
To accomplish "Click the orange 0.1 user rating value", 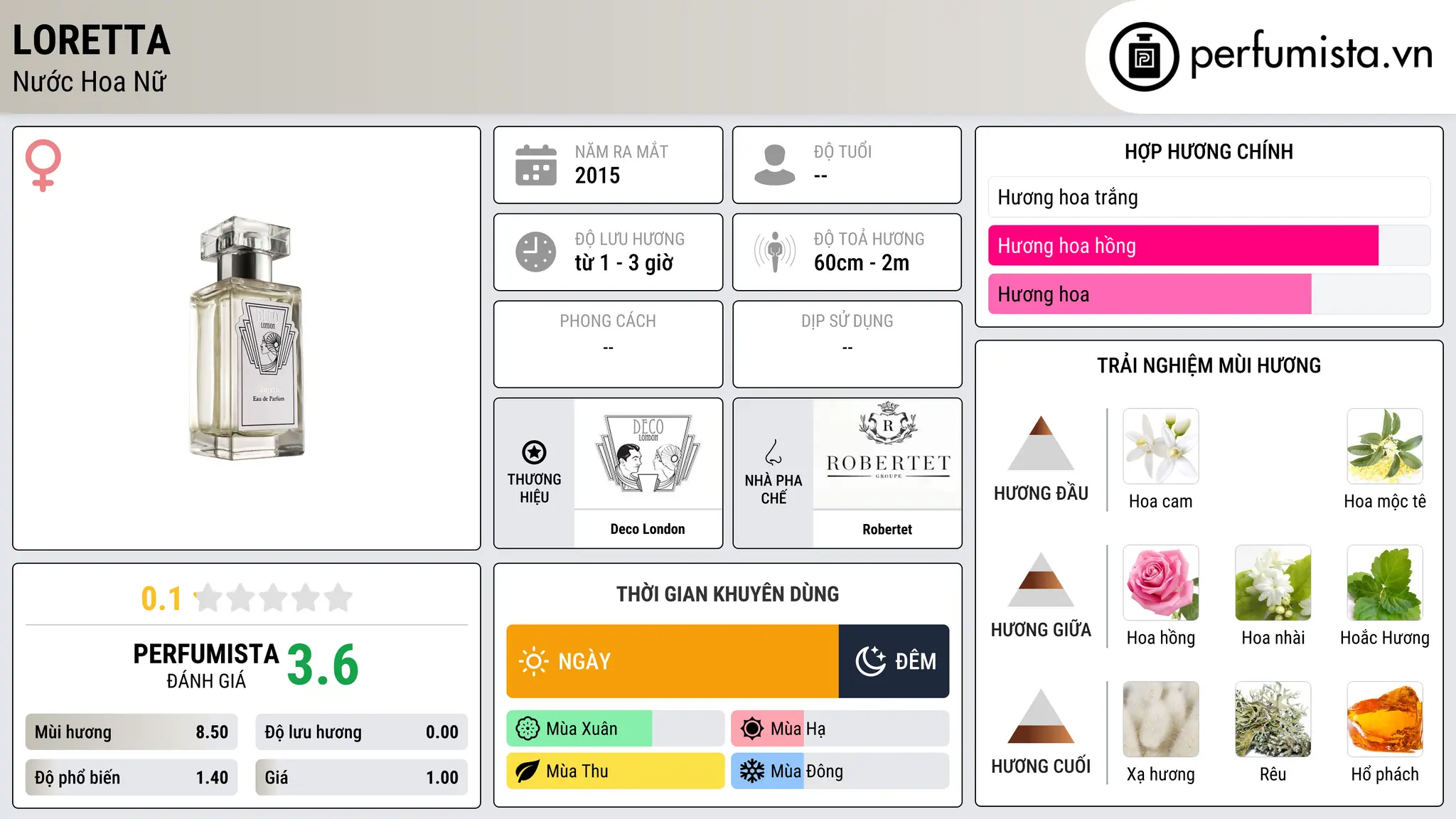I will 161,599.
